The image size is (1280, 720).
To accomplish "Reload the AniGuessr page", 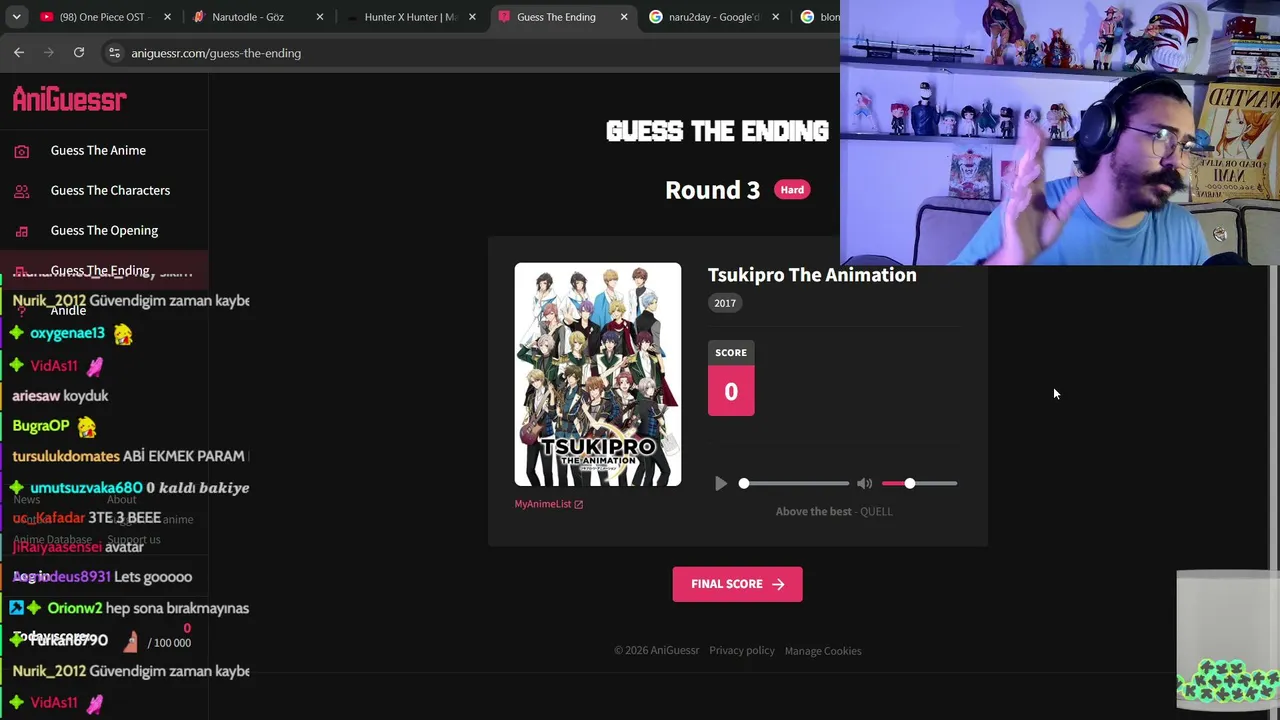I will click(79, 52).
